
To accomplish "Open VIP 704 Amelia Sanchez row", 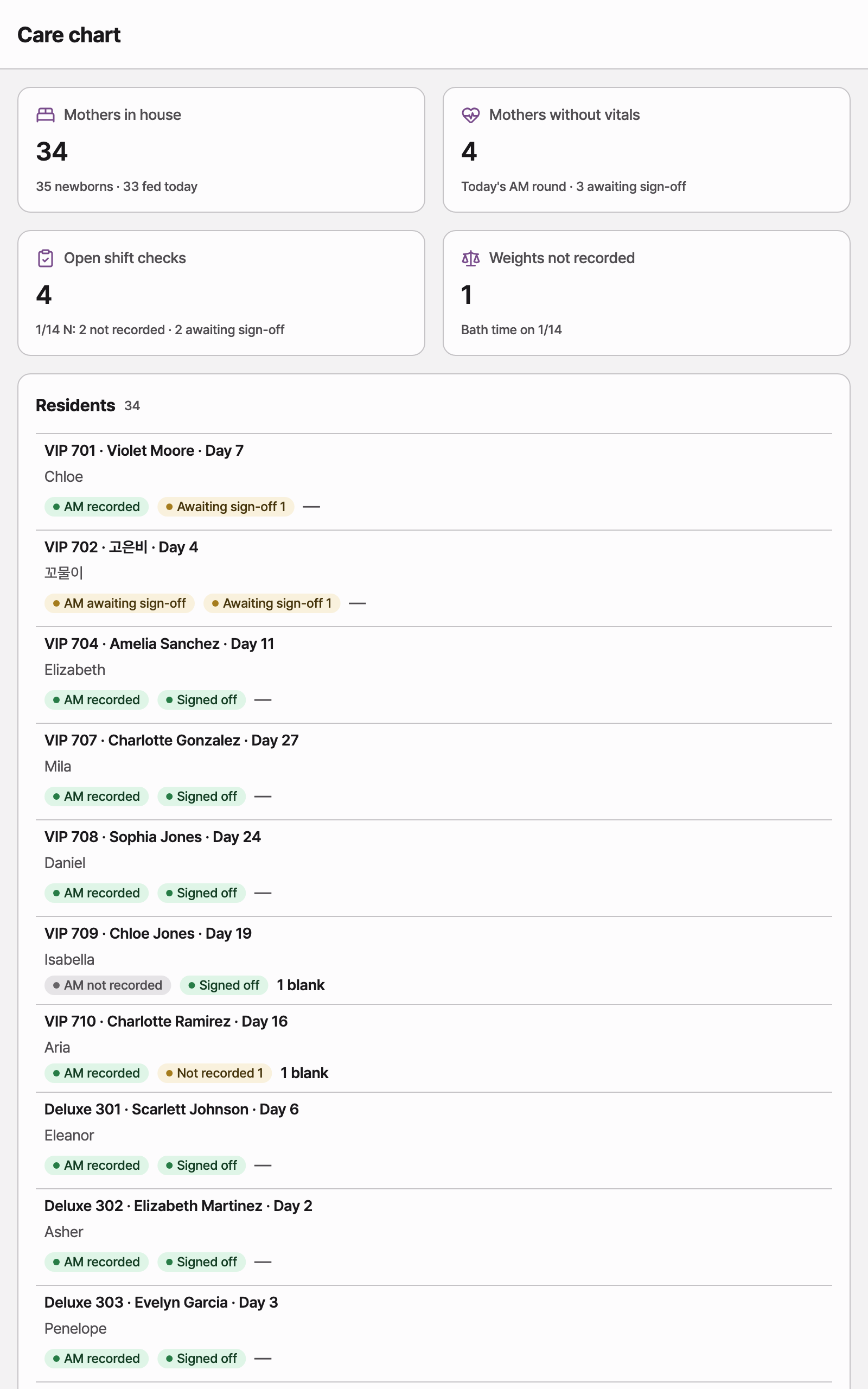I will (x=434, y=675).
